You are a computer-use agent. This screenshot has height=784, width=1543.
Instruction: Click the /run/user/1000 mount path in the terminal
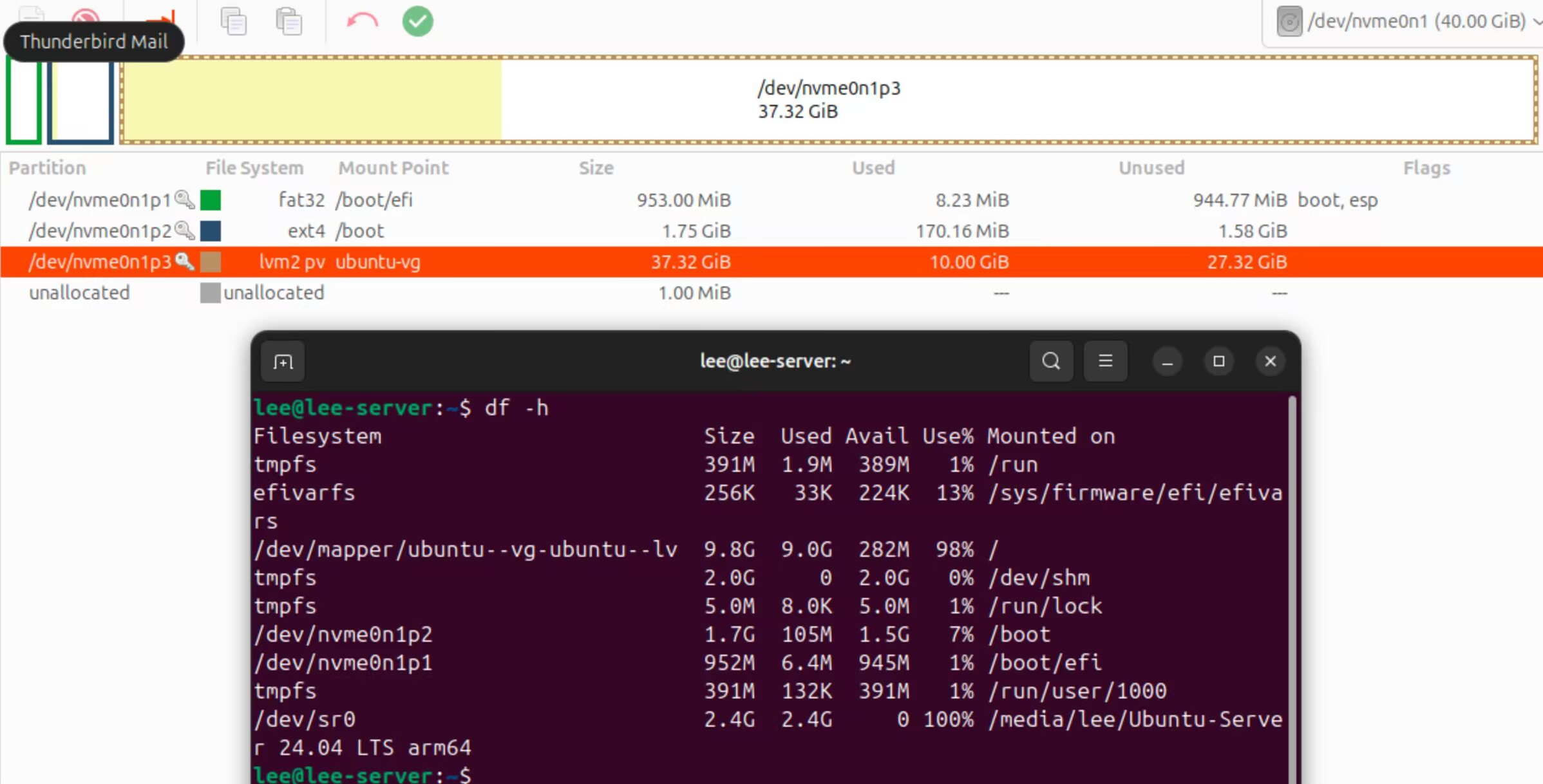coord(1077,691)
